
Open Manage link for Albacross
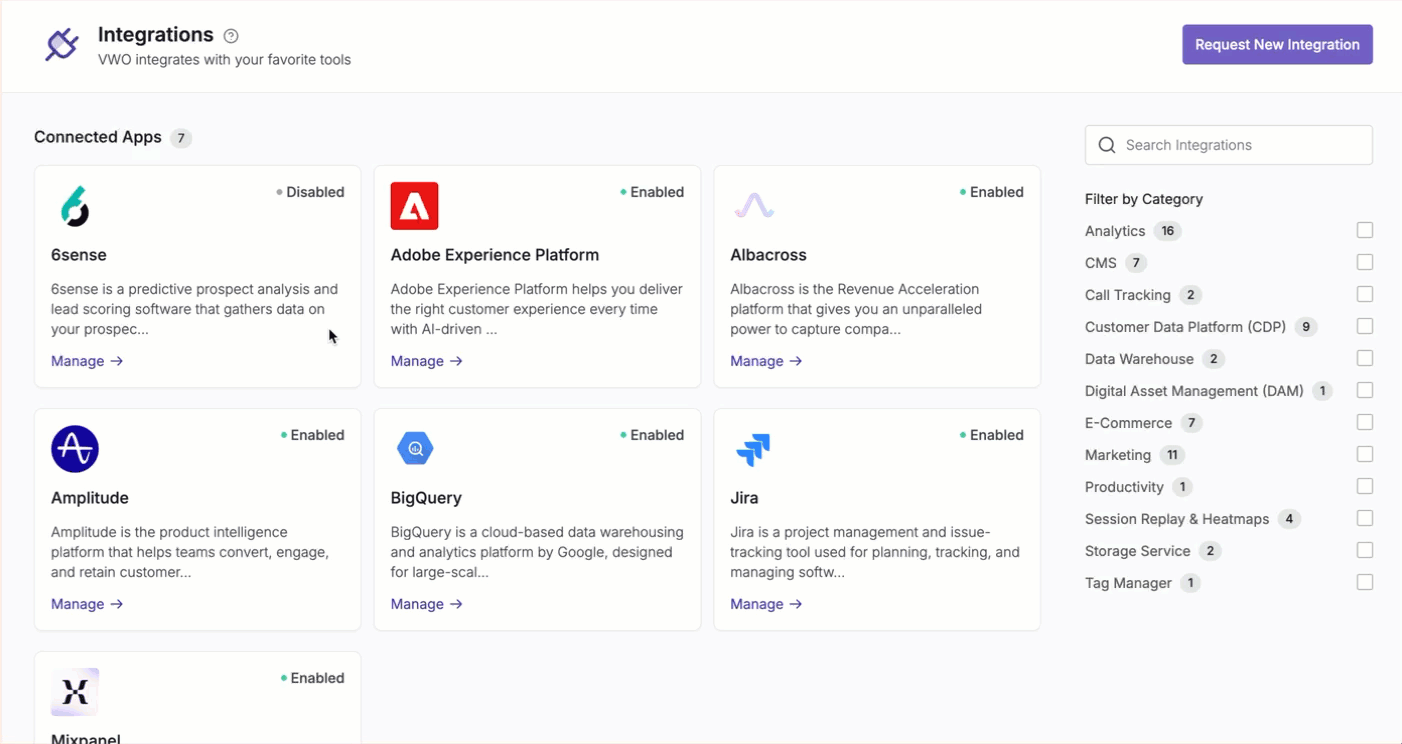766,361
